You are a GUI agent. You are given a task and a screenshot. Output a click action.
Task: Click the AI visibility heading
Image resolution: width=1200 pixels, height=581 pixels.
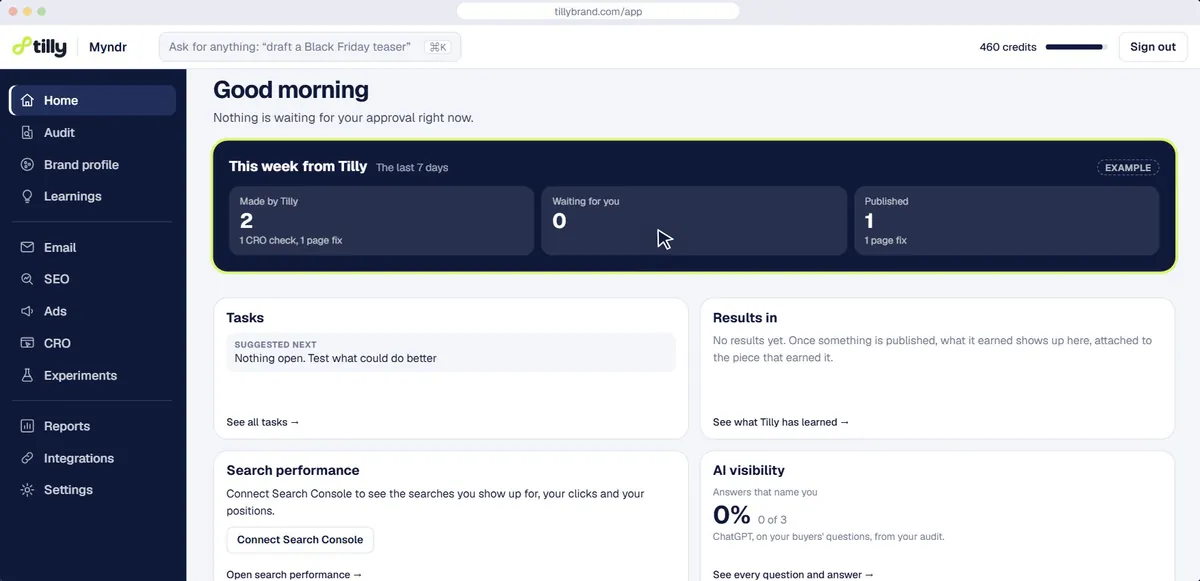tap(749, 470)
